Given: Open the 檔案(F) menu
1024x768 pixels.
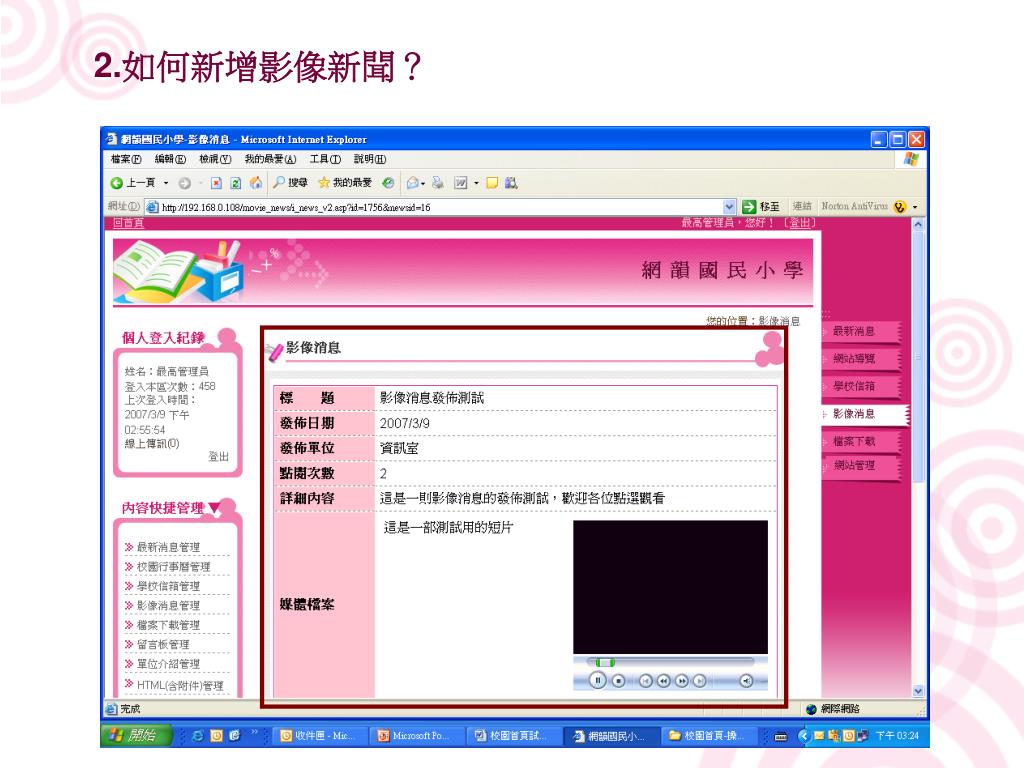Looking at the screenshot, I should click(126, 159).
